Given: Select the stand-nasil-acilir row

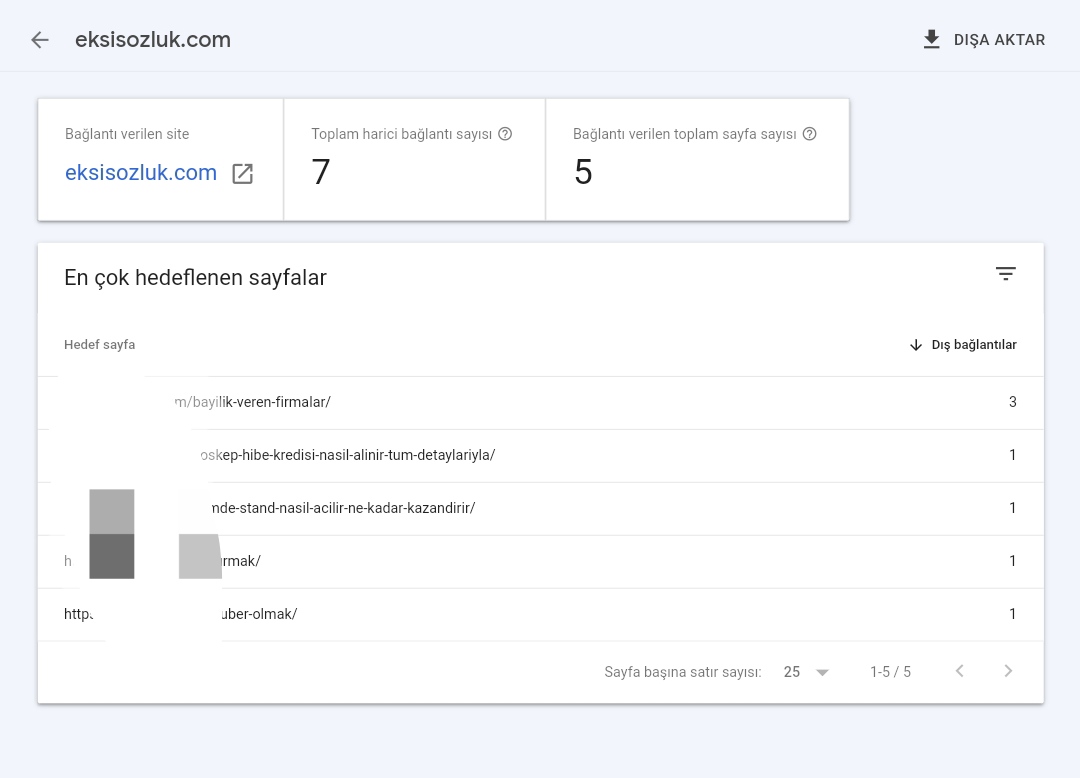Looking at the screenshot, I should coord(541,509).
